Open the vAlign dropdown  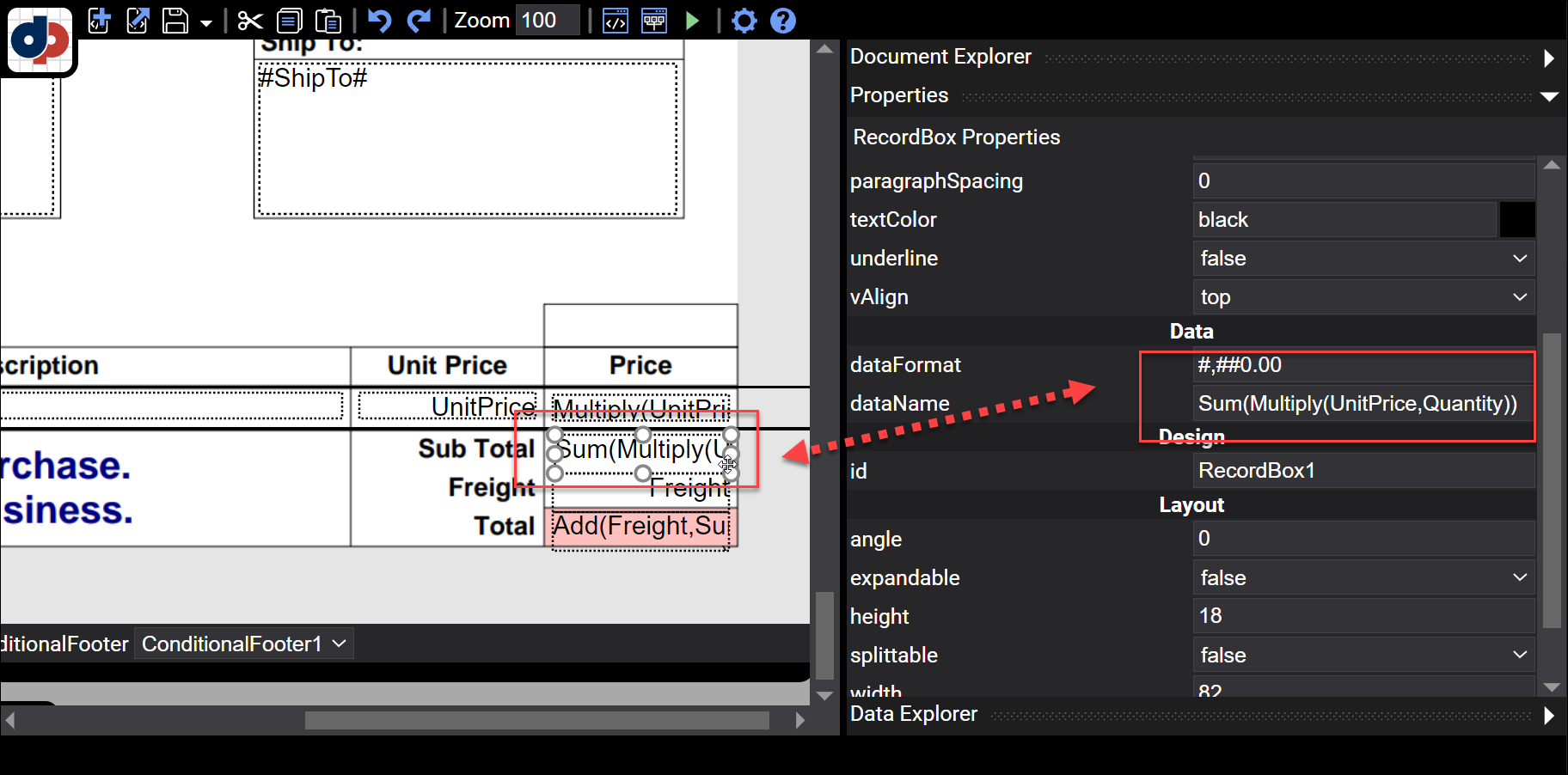pyautogui.click(x=1363, y=297)
